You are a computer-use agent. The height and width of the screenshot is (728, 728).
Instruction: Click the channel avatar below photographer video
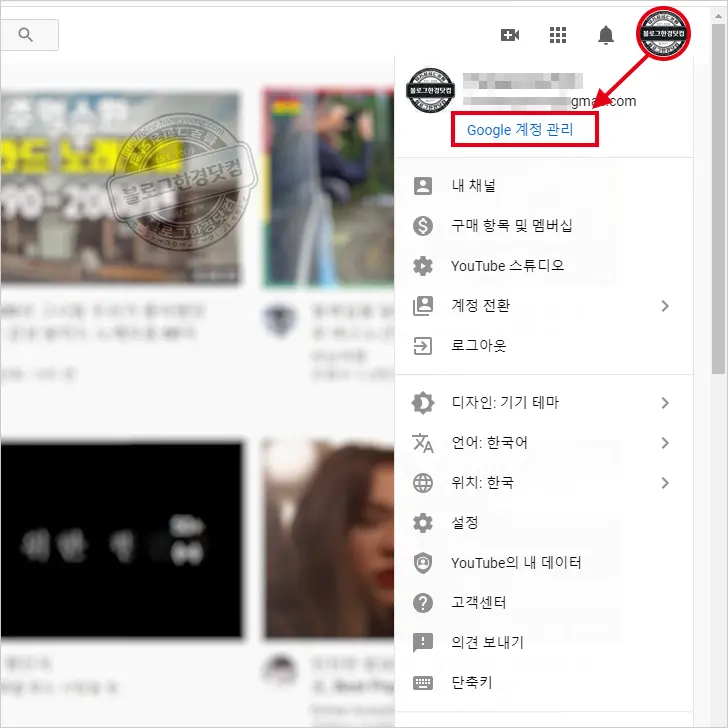tap(280, 319)
